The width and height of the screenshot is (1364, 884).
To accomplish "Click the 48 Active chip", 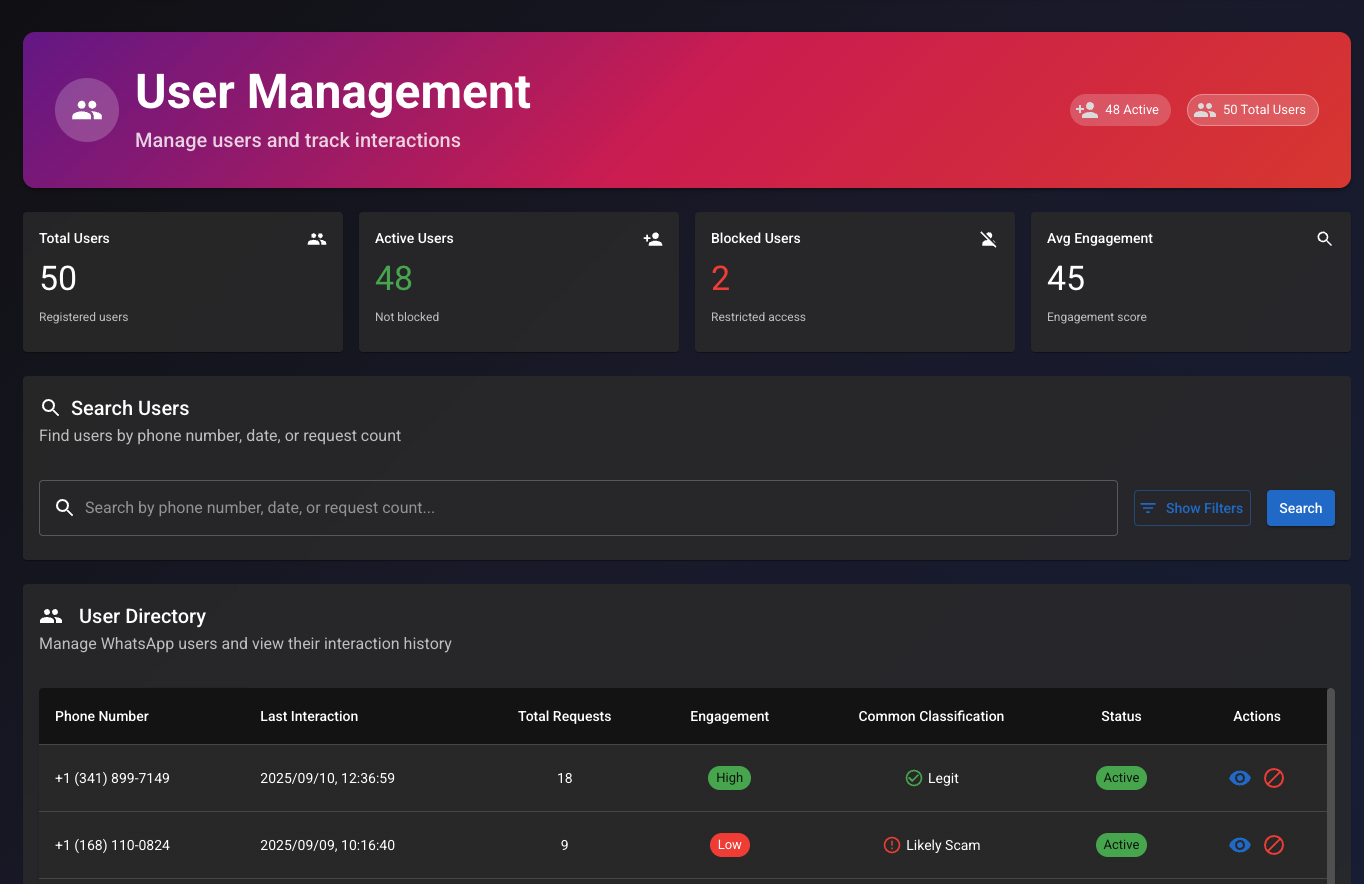I will 1120,110.
